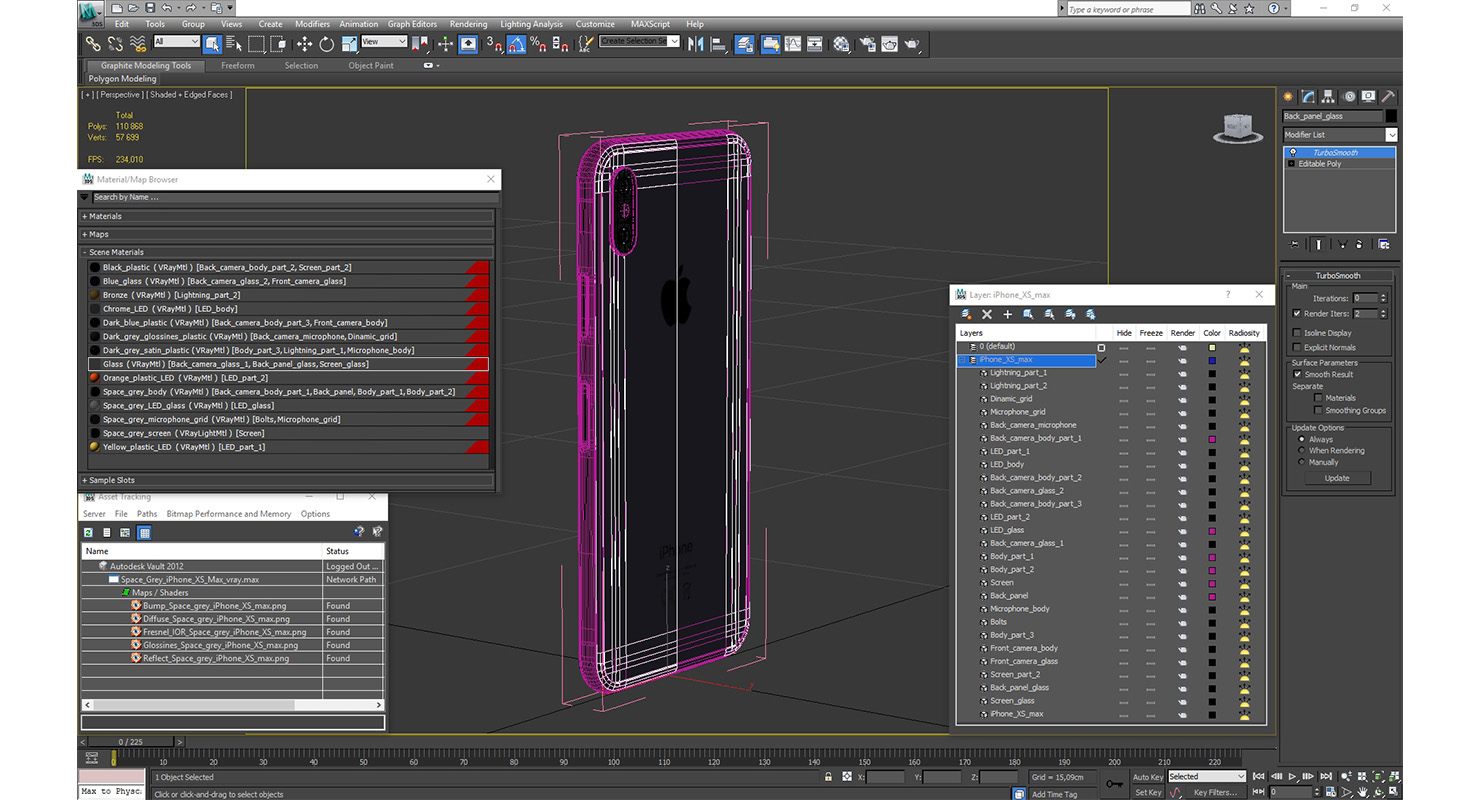Click the Auto Key button

(1147, 777)
